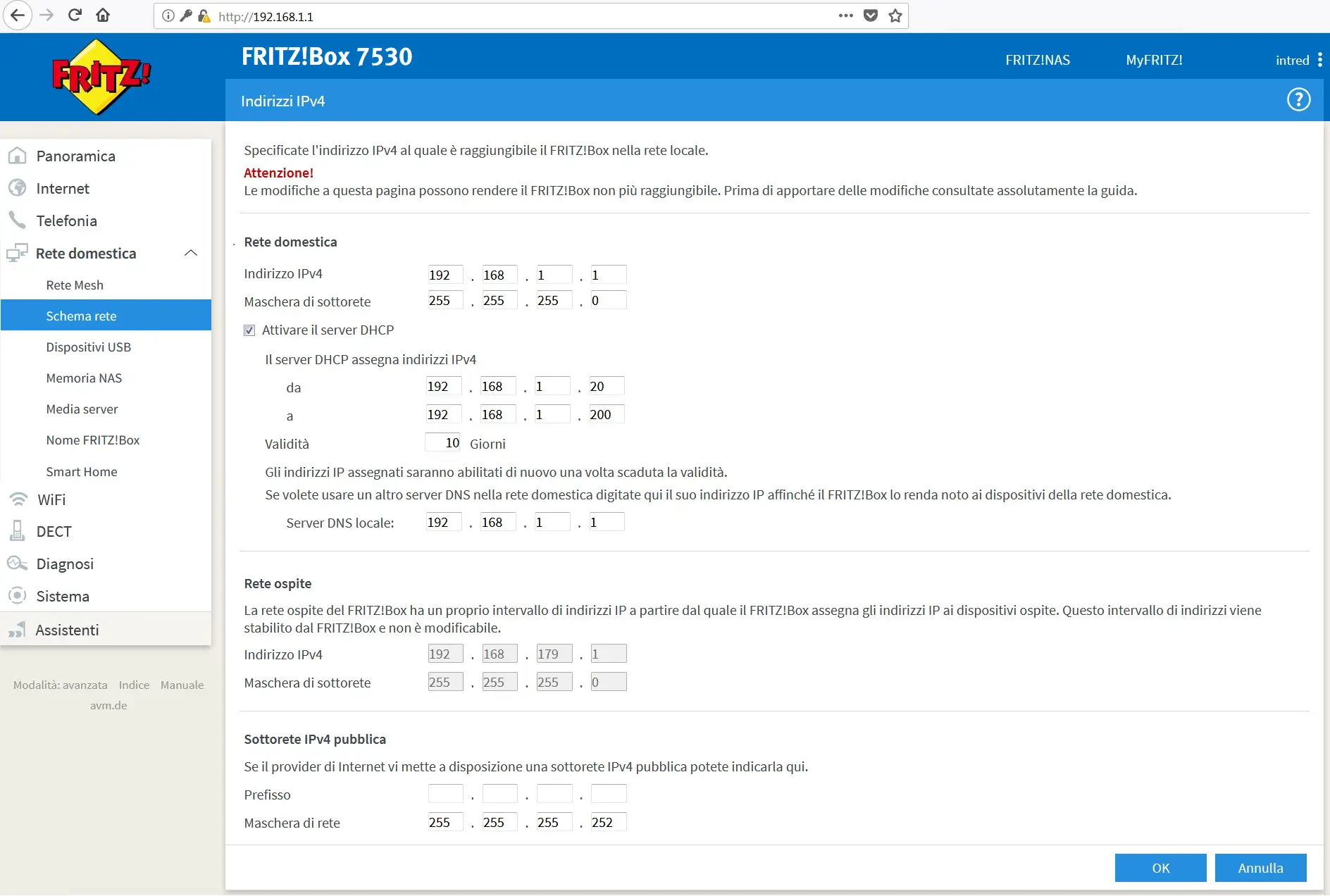
Task: Edit DHCP 'da' last octet field showing 20
Action: (x=607, y=386)
